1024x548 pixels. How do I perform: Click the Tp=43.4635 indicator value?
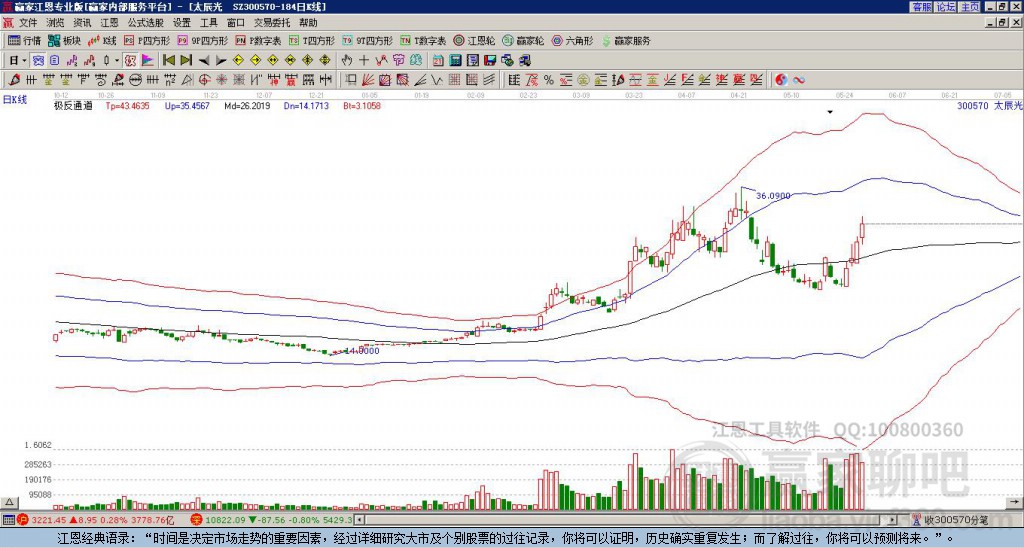(x=127, y=105)
